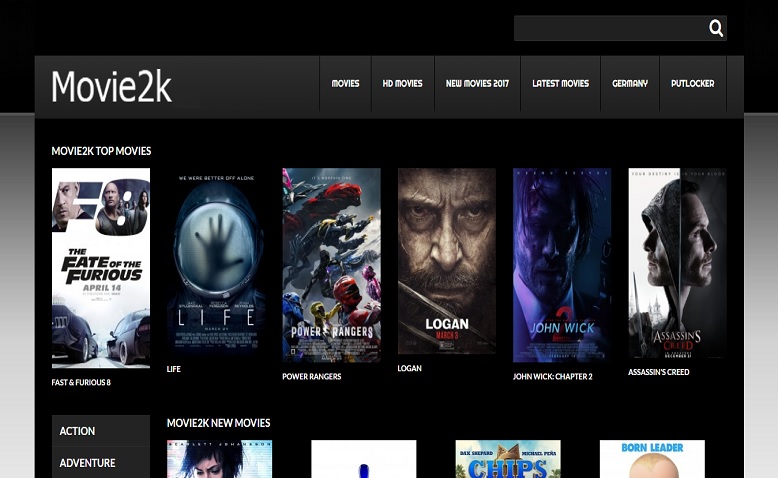
Task: Choose the Action genre category
Action: (x=77, y=431)
